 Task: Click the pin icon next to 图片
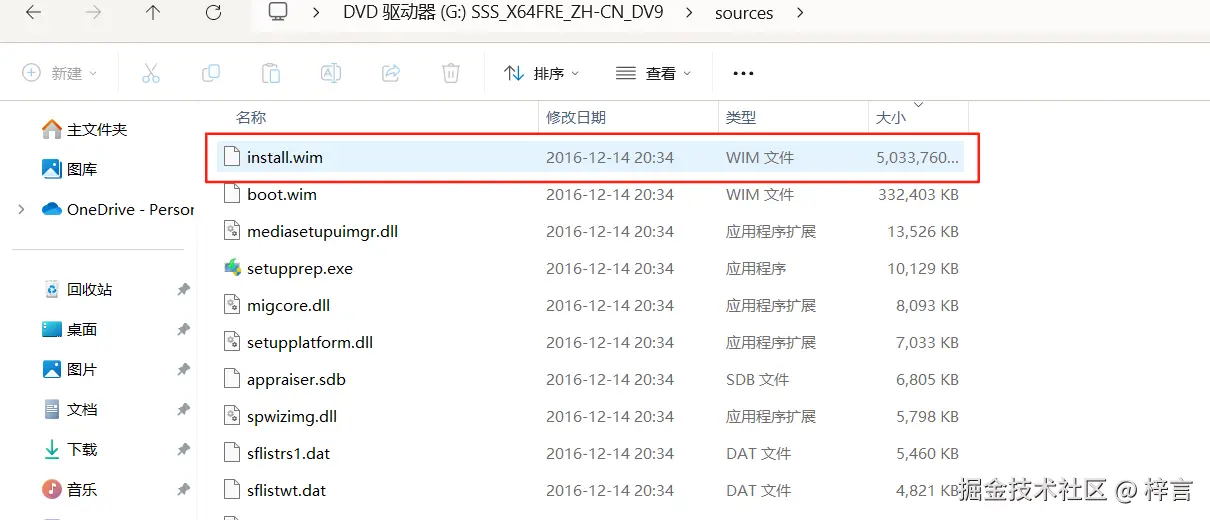click(183, 370)
